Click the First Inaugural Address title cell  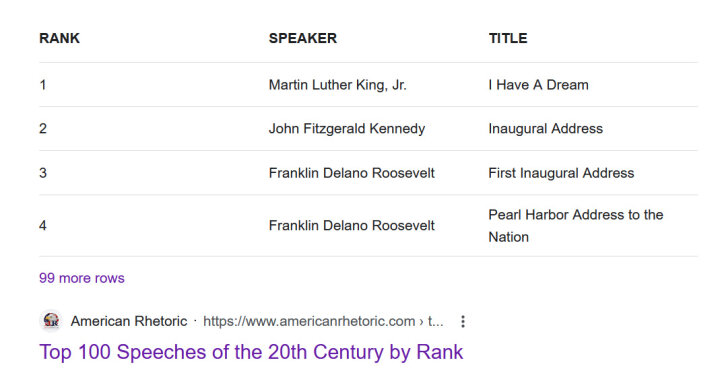(x=561, y=173)
